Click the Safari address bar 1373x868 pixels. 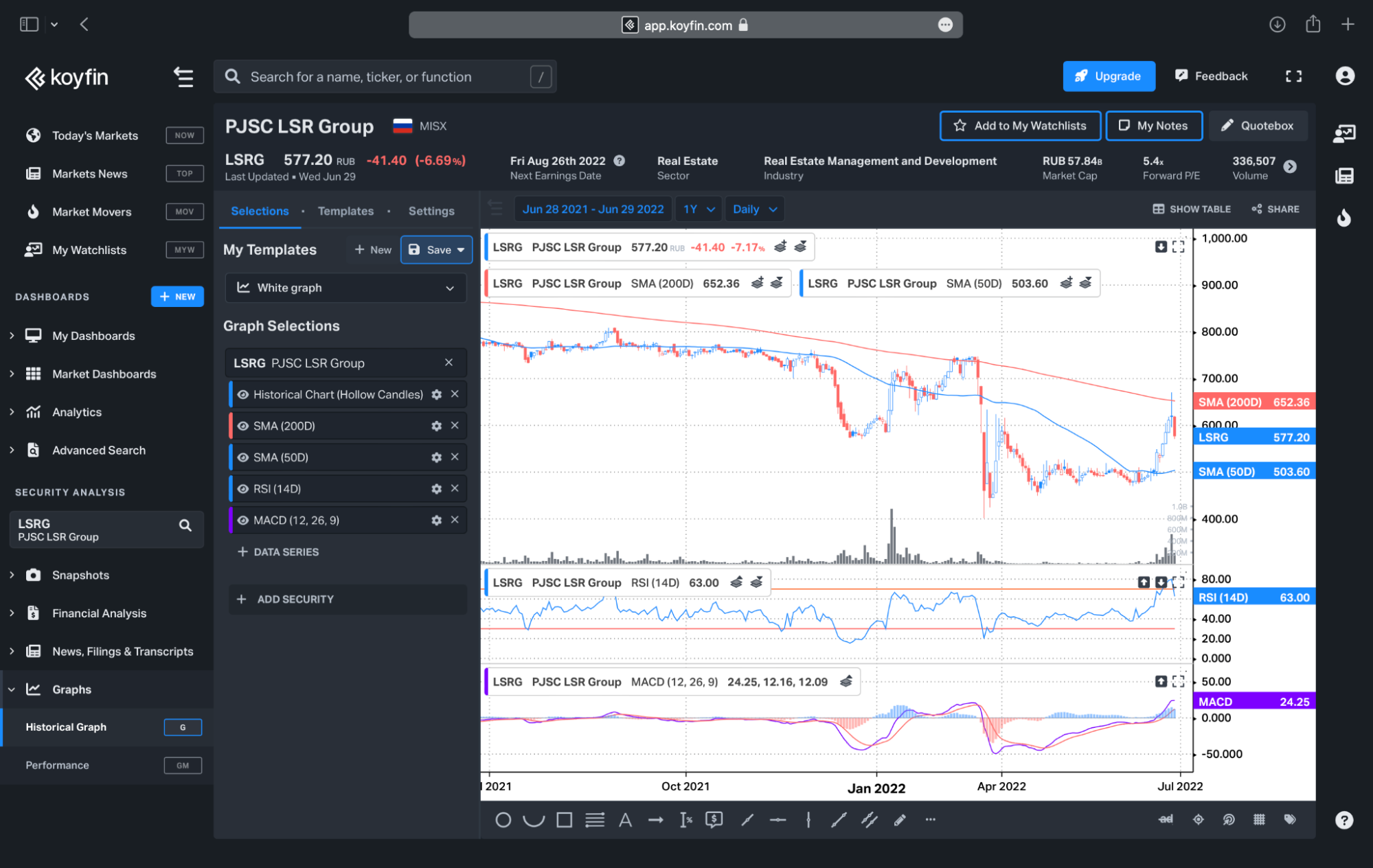point(685,25)
